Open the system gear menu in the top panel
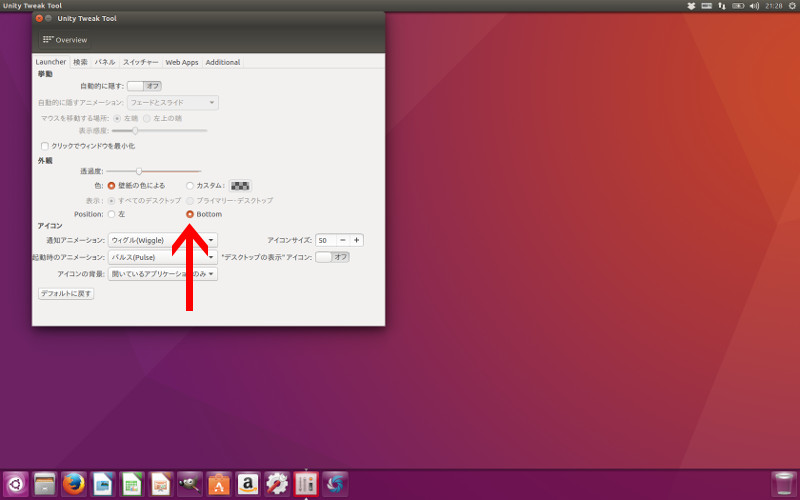800x500 pixels. 792,6
